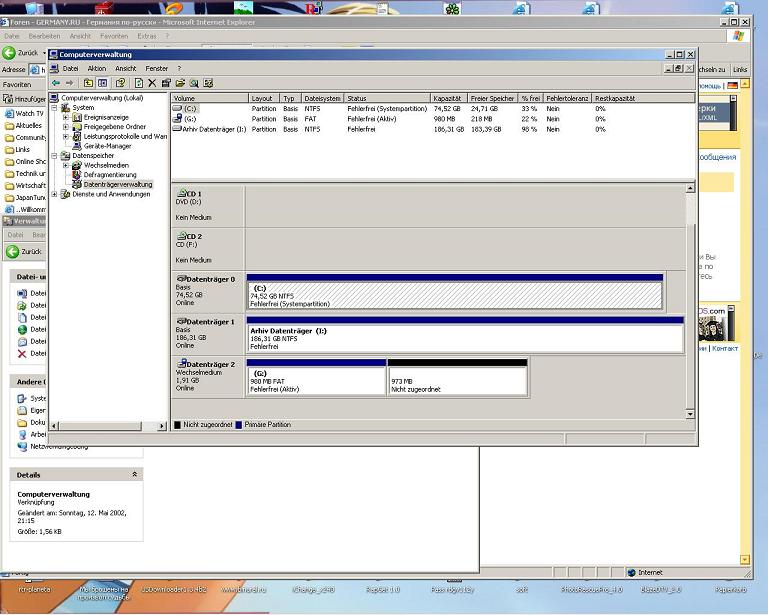This screenshot has height=615, width=768.
Task: Open Geräte-Manager from the tree
Action: click(107, 146)
